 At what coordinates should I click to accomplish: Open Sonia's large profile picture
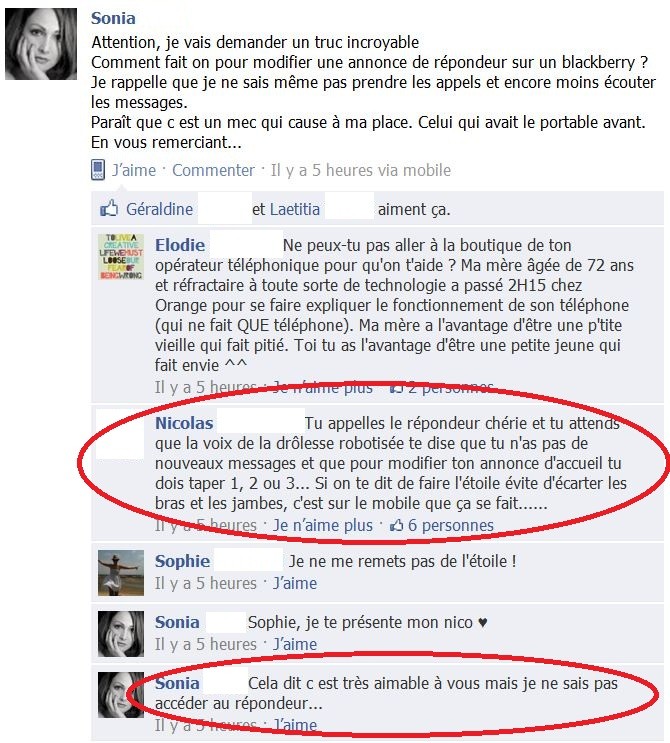[x=41, y=44]
